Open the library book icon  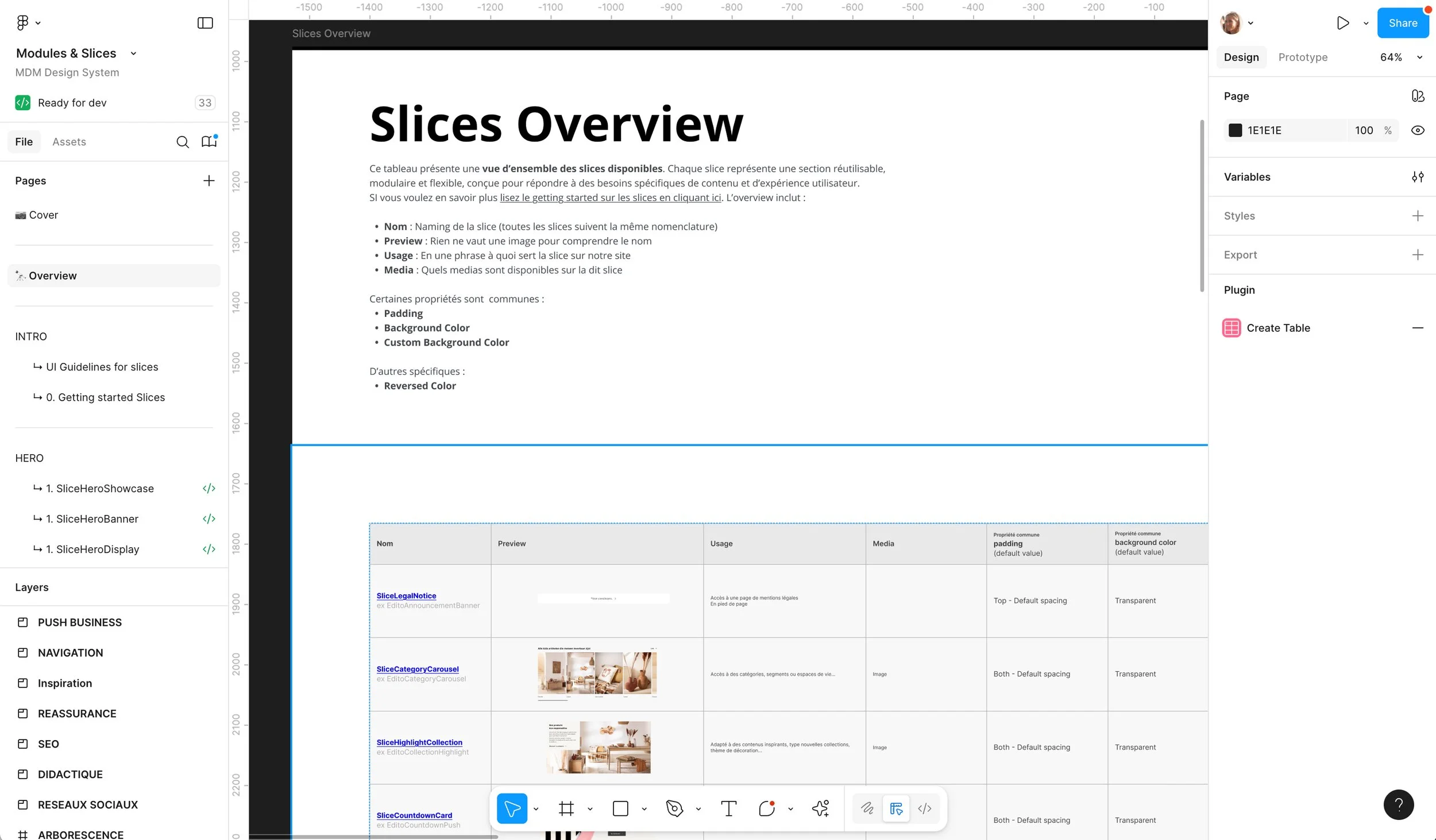pyautogui.click(x=209, y=142)
